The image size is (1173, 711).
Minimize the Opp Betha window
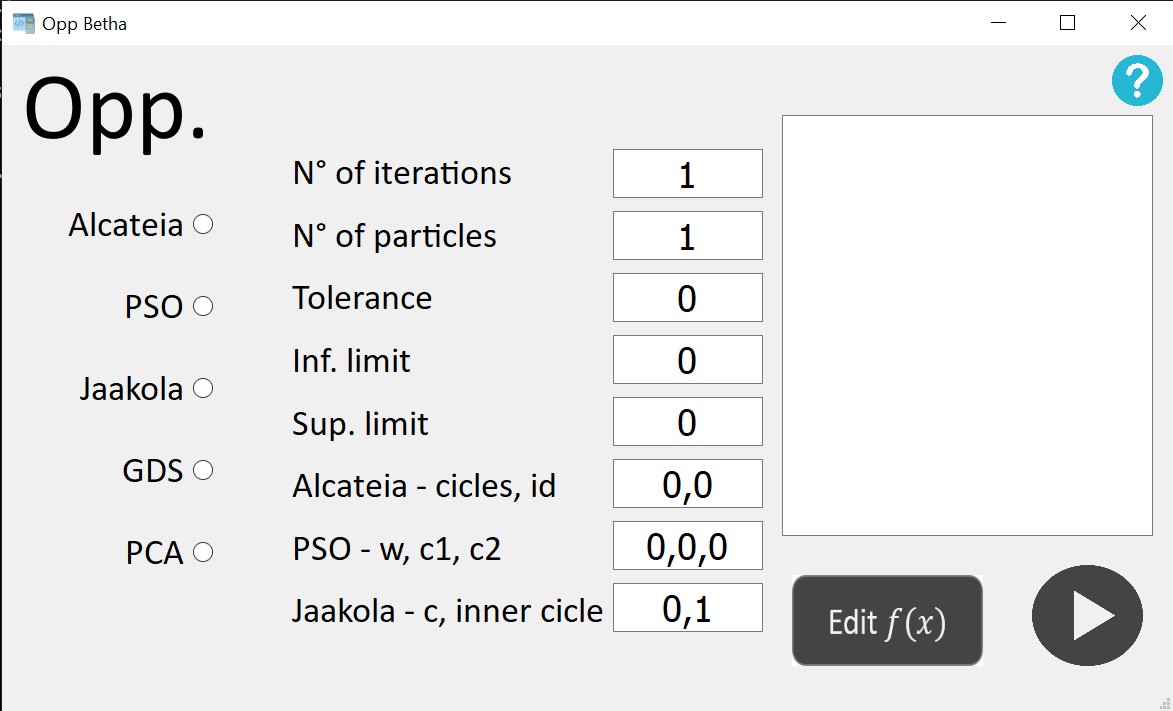click(997, 22)
